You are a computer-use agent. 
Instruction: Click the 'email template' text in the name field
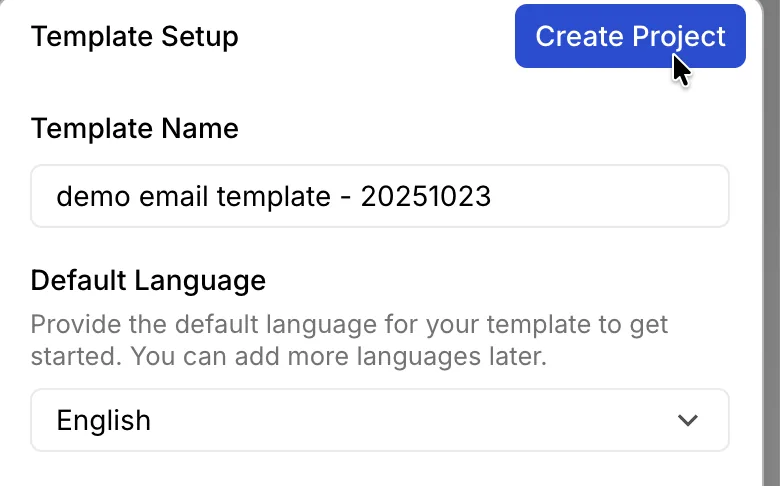point(235,197)
